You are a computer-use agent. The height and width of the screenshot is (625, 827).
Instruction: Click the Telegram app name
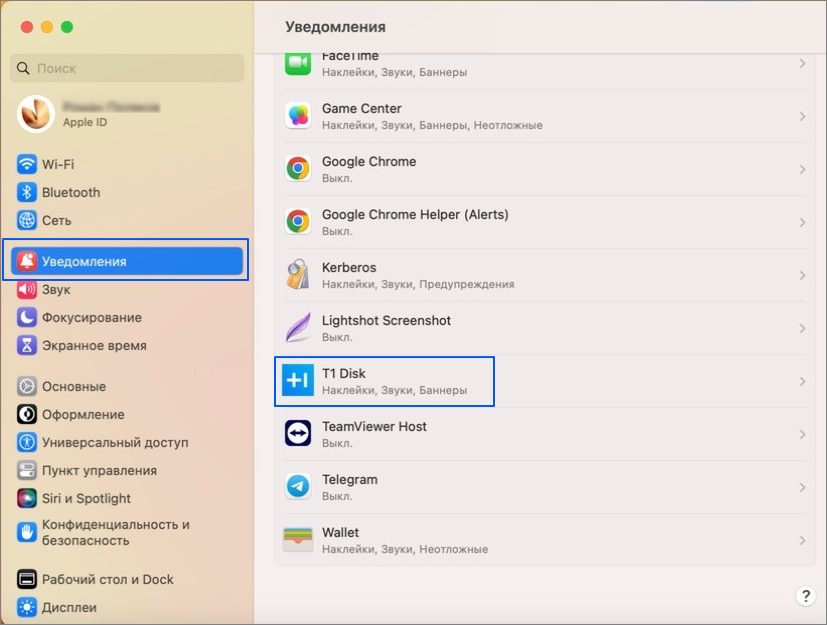tap(350, 479)
